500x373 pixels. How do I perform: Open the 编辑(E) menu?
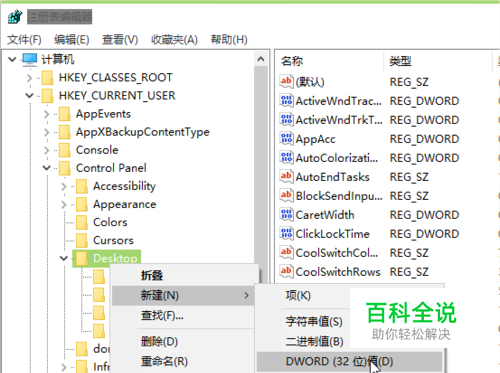click(72, 40)
